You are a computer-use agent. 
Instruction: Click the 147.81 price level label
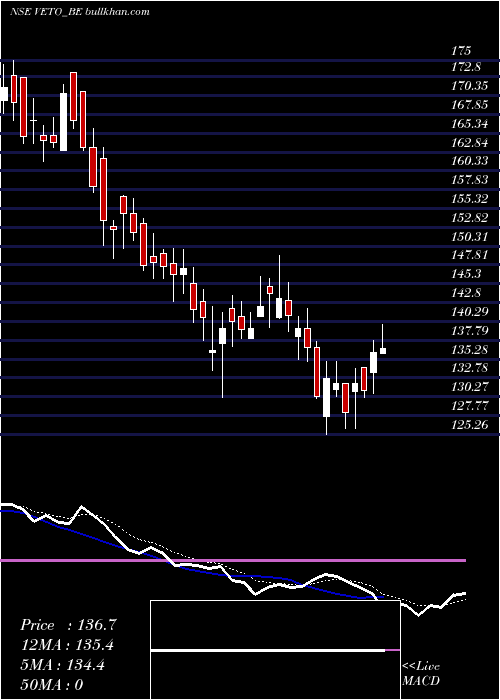point(470,255)
